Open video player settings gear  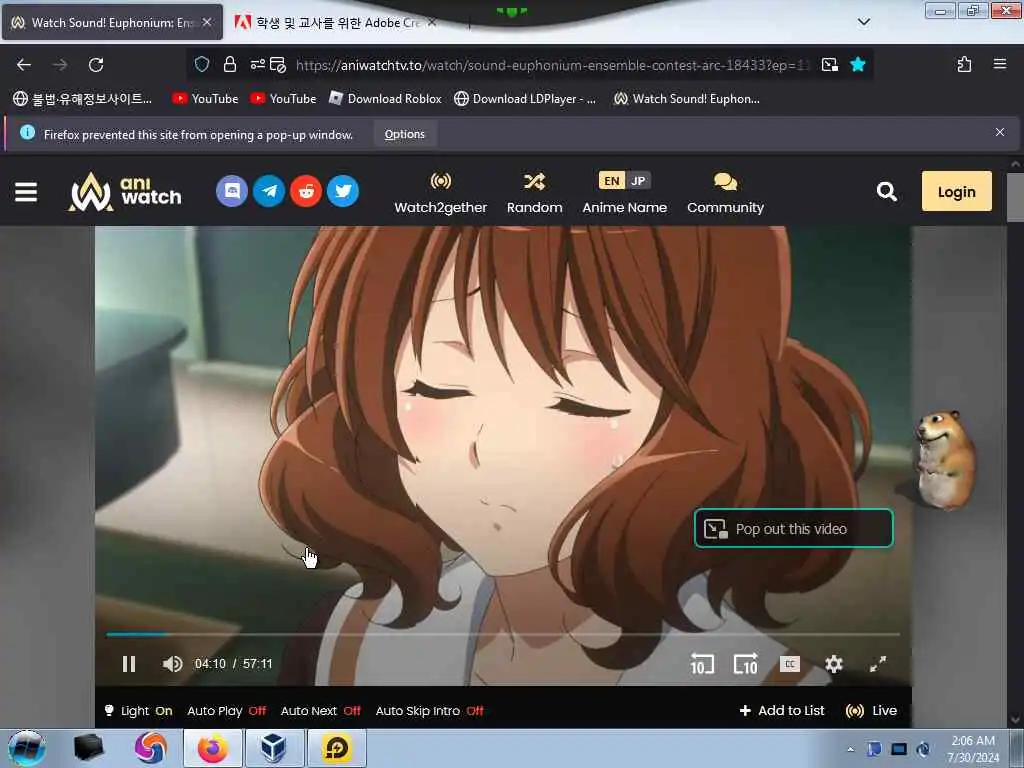[833, 664]
